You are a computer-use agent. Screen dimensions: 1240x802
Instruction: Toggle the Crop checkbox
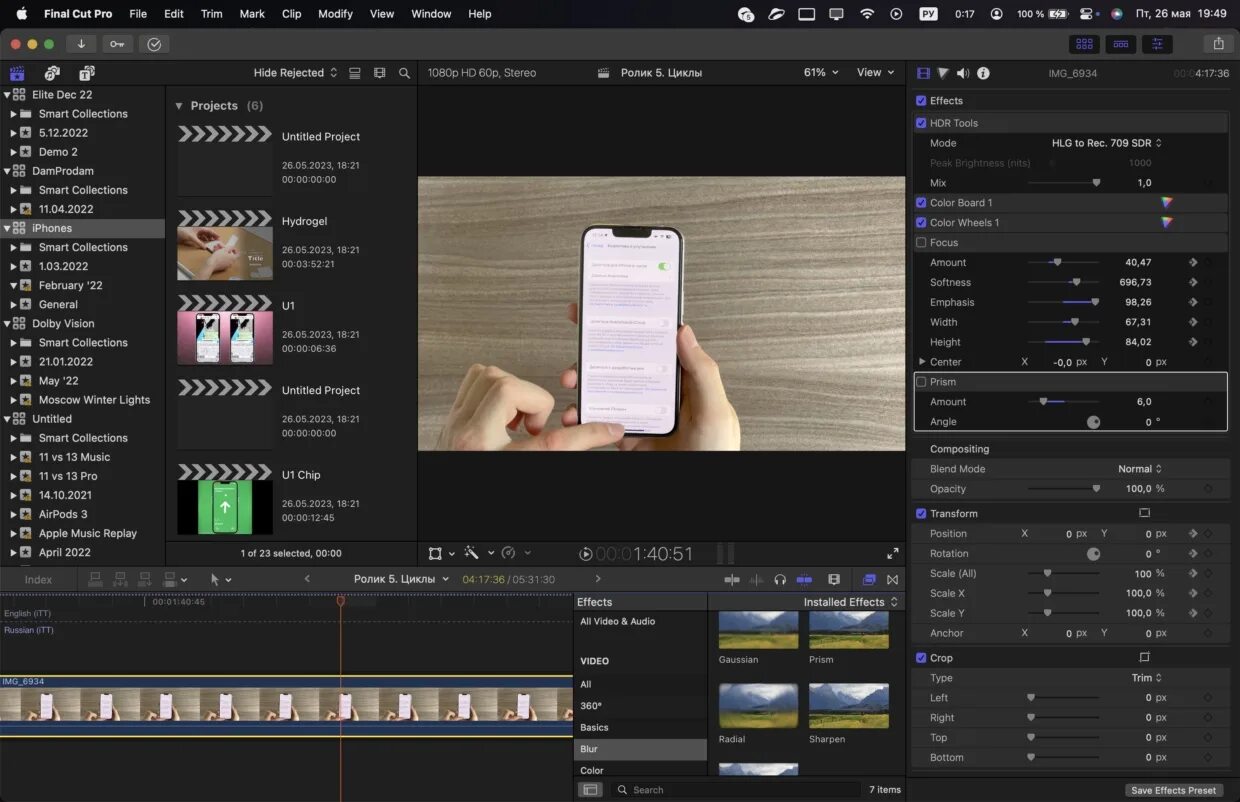921,658
